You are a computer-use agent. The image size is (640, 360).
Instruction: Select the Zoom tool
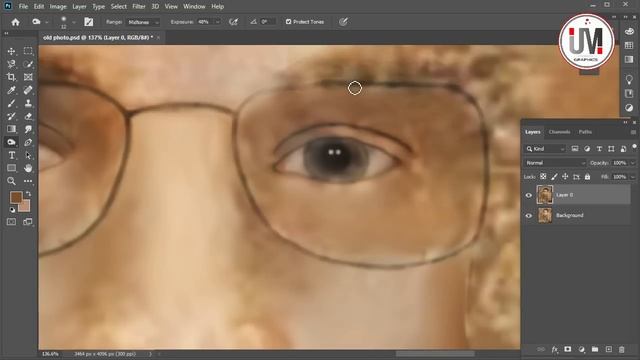tap(11, 181)
